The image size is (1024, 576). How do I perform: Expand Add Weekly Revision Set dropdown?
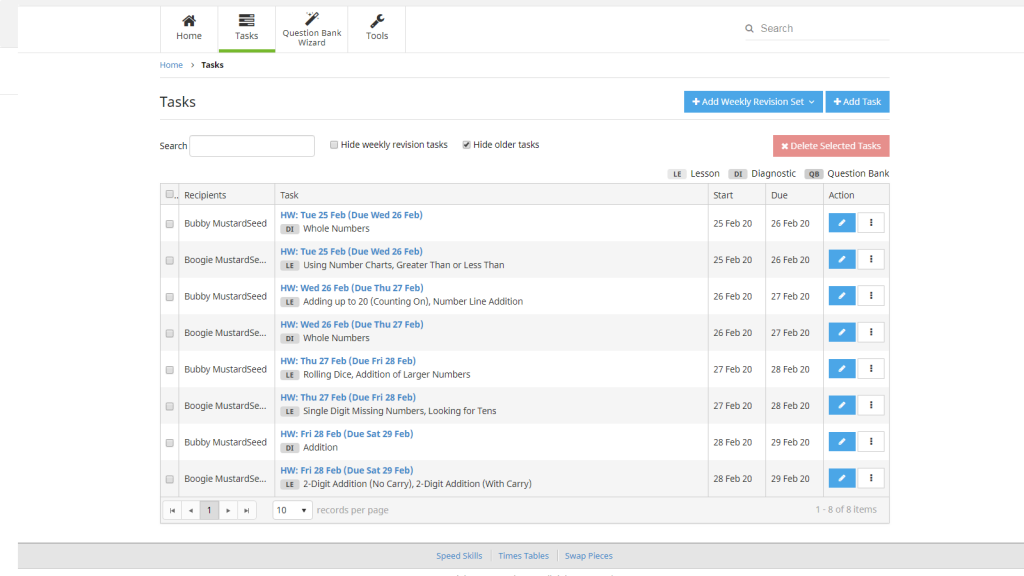[x=753, y=102]
